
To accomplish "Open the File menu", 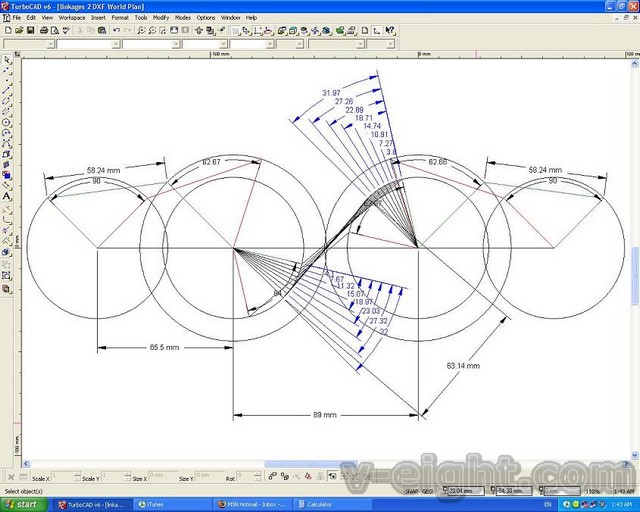I will pyautogui.click(x=16, y=18).
